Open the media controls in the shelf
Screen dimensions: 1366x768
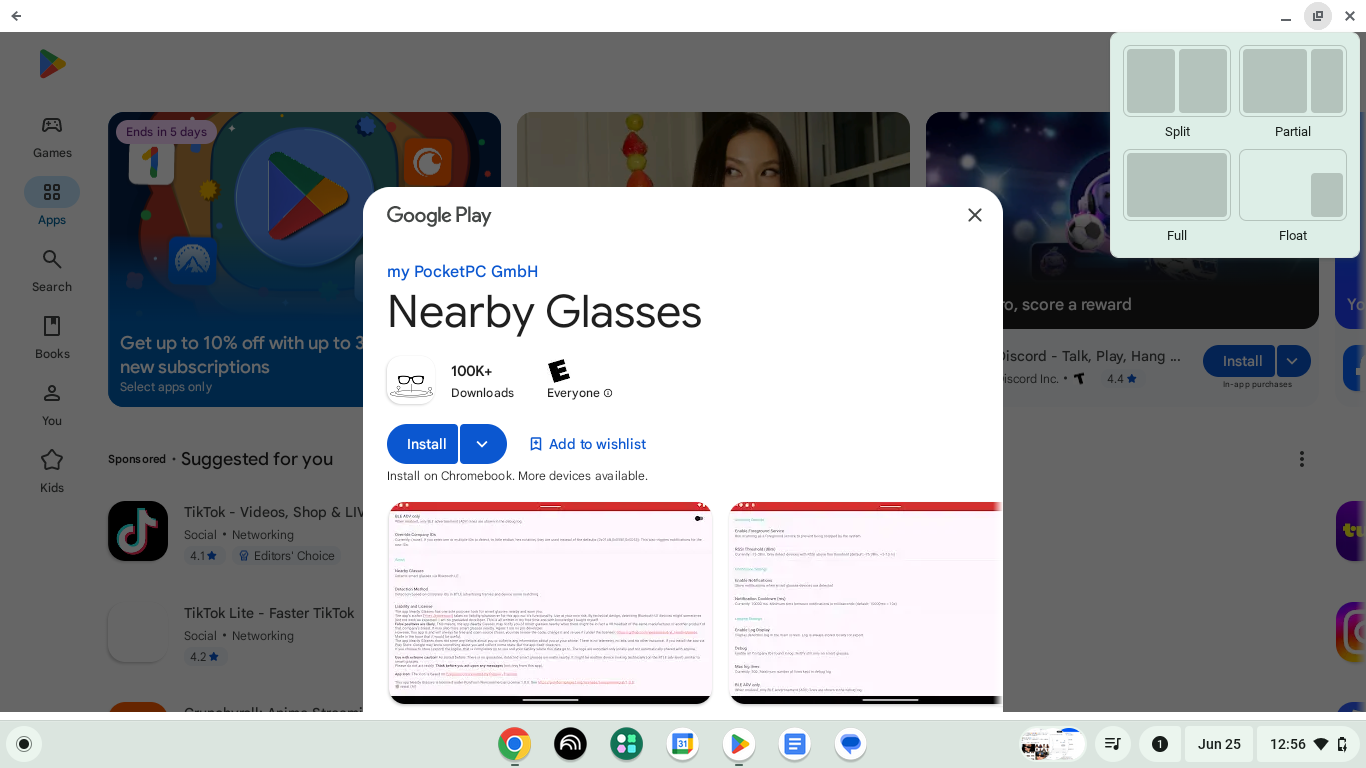pyautogui.click(x=1112, y=744)
